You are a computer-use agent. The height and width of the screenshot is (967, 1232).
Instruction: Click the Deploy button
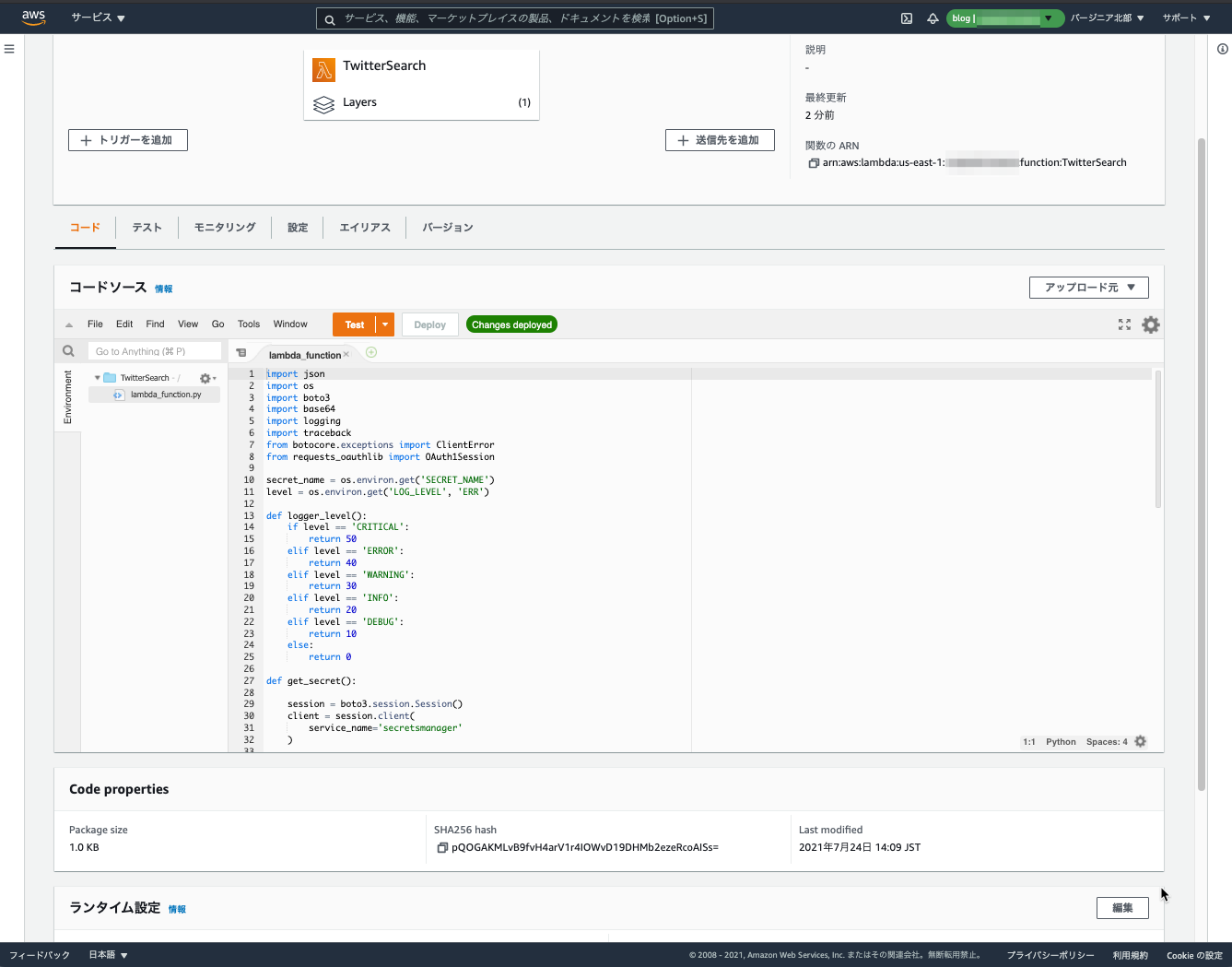(429, 324)
